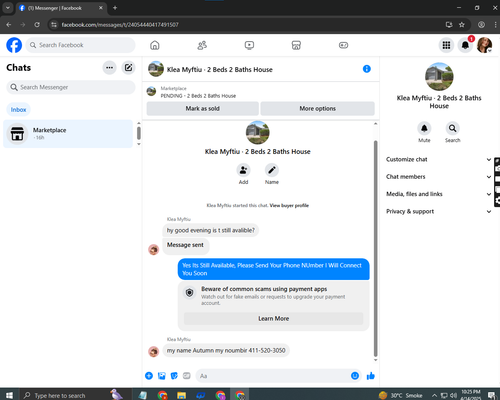Bookmark this page with the star icon
500x400 pixels.
pyautogui.click(x=462, y=25)
